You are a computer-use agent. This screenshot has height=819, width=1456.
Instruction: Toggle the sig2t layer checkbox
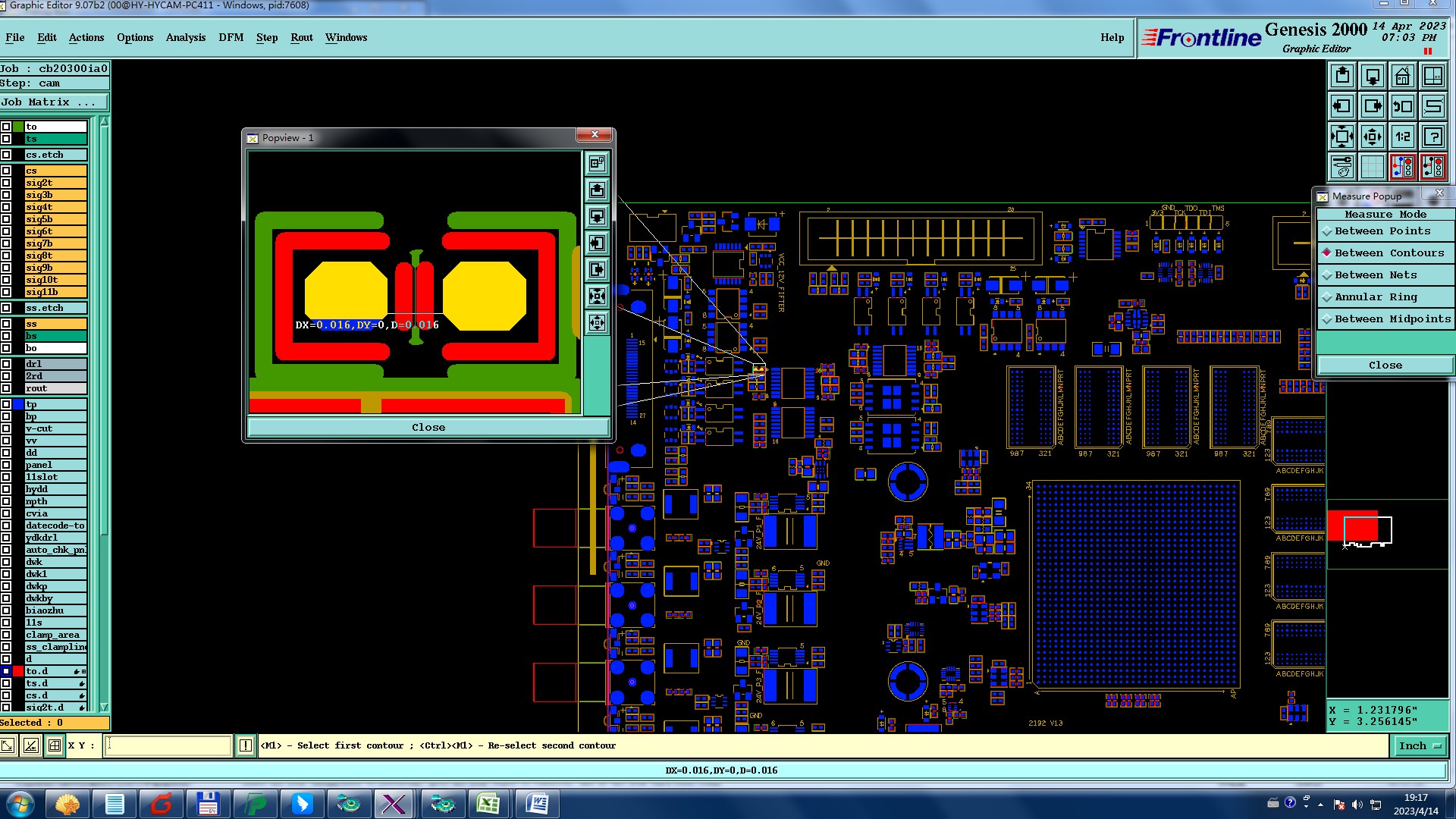6,183
